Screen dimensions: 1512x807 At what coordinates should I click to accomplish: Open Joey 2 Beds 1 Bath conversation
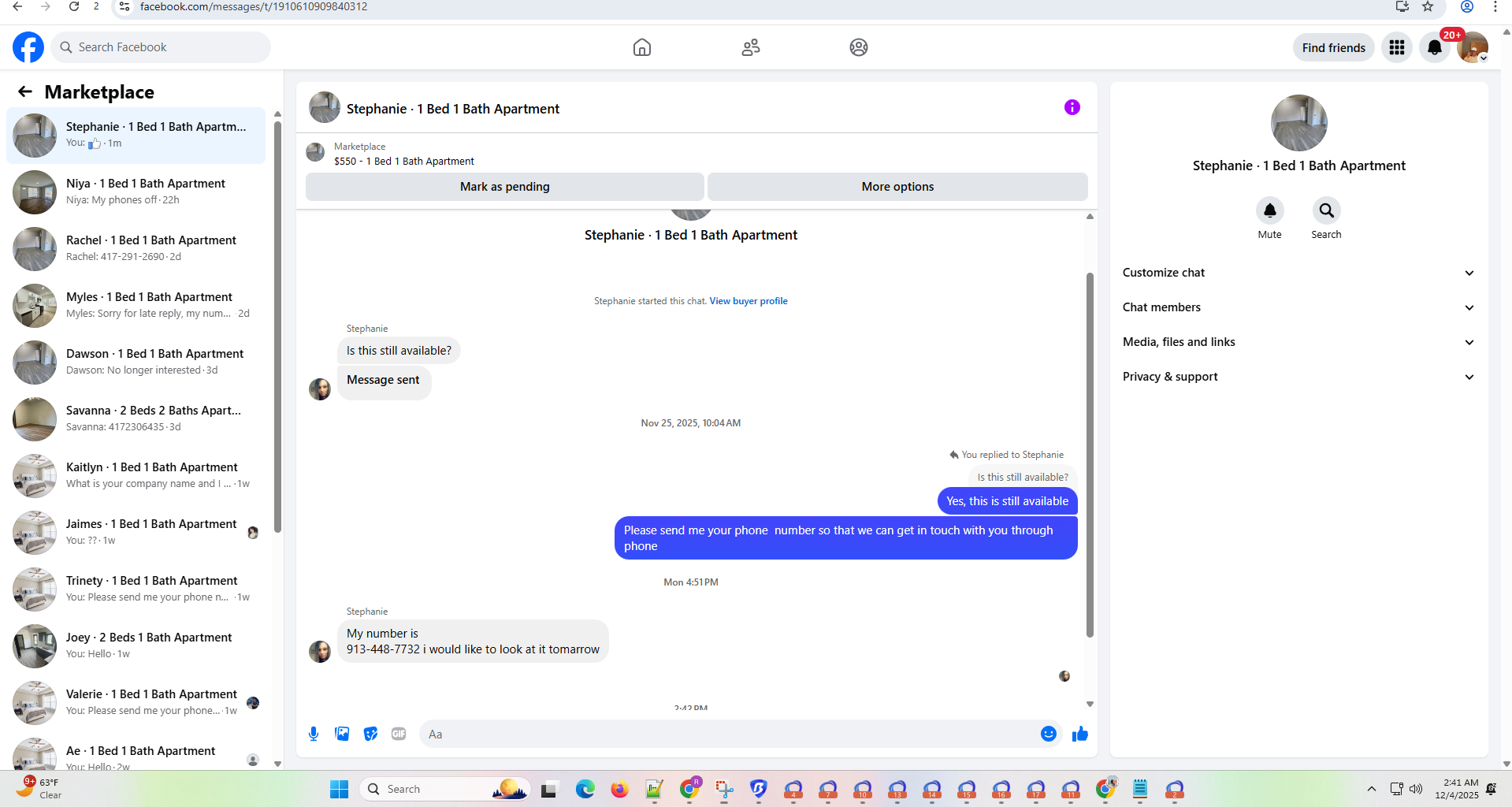coord(136,645)
